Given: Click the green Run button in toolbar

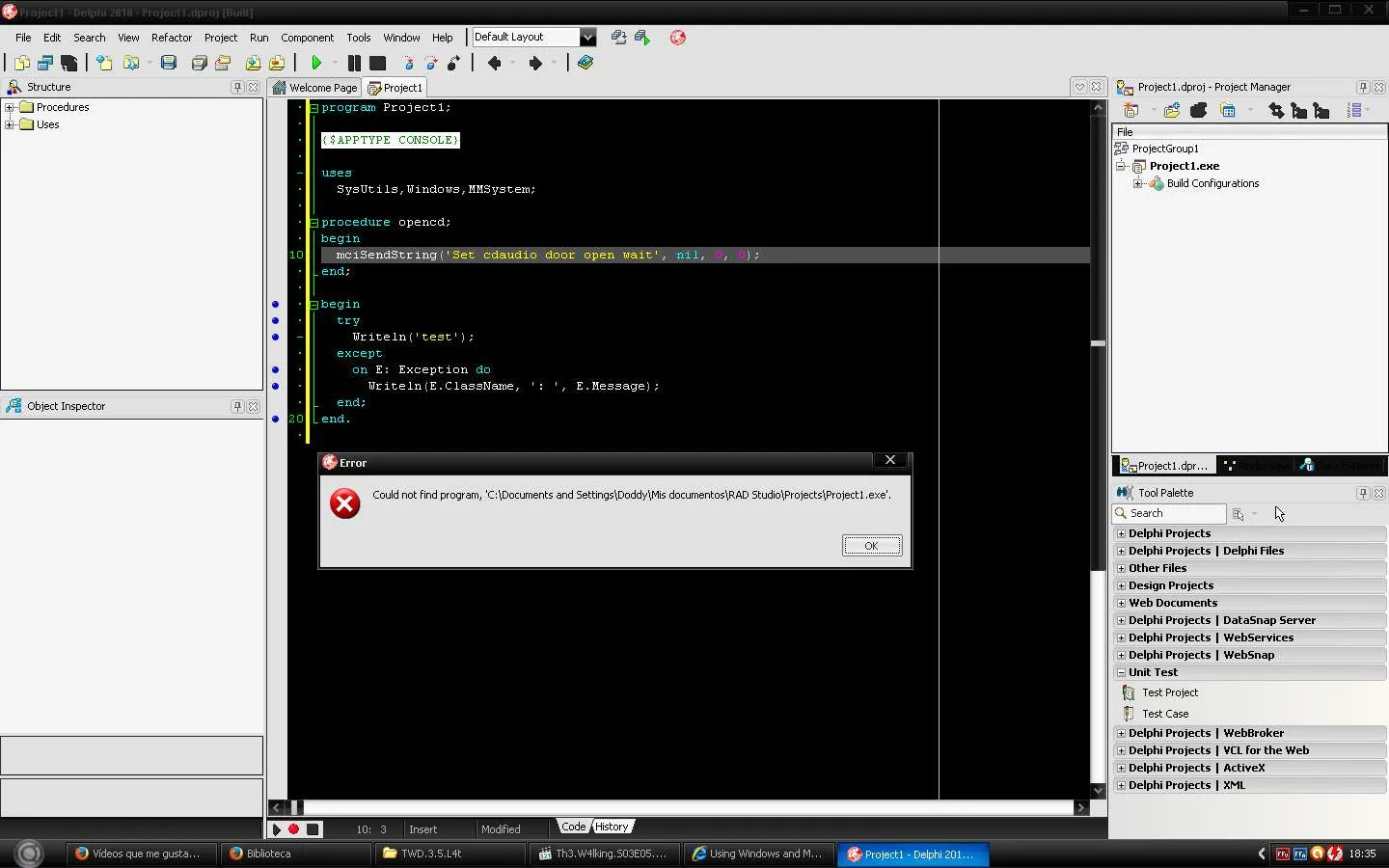Looking at the screenshot, I should pyautogui.click(x=316, y=63).
